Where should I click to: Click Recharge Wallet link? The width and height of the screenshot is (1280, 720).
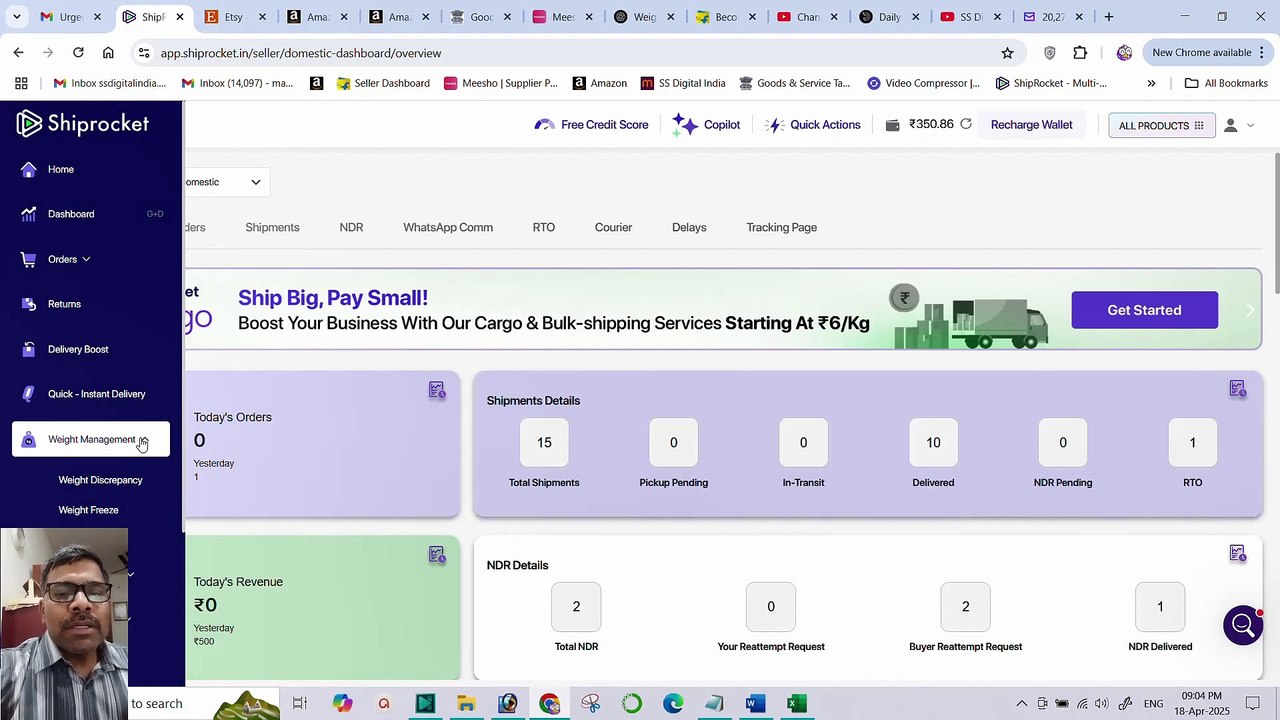click(1031, 125)
